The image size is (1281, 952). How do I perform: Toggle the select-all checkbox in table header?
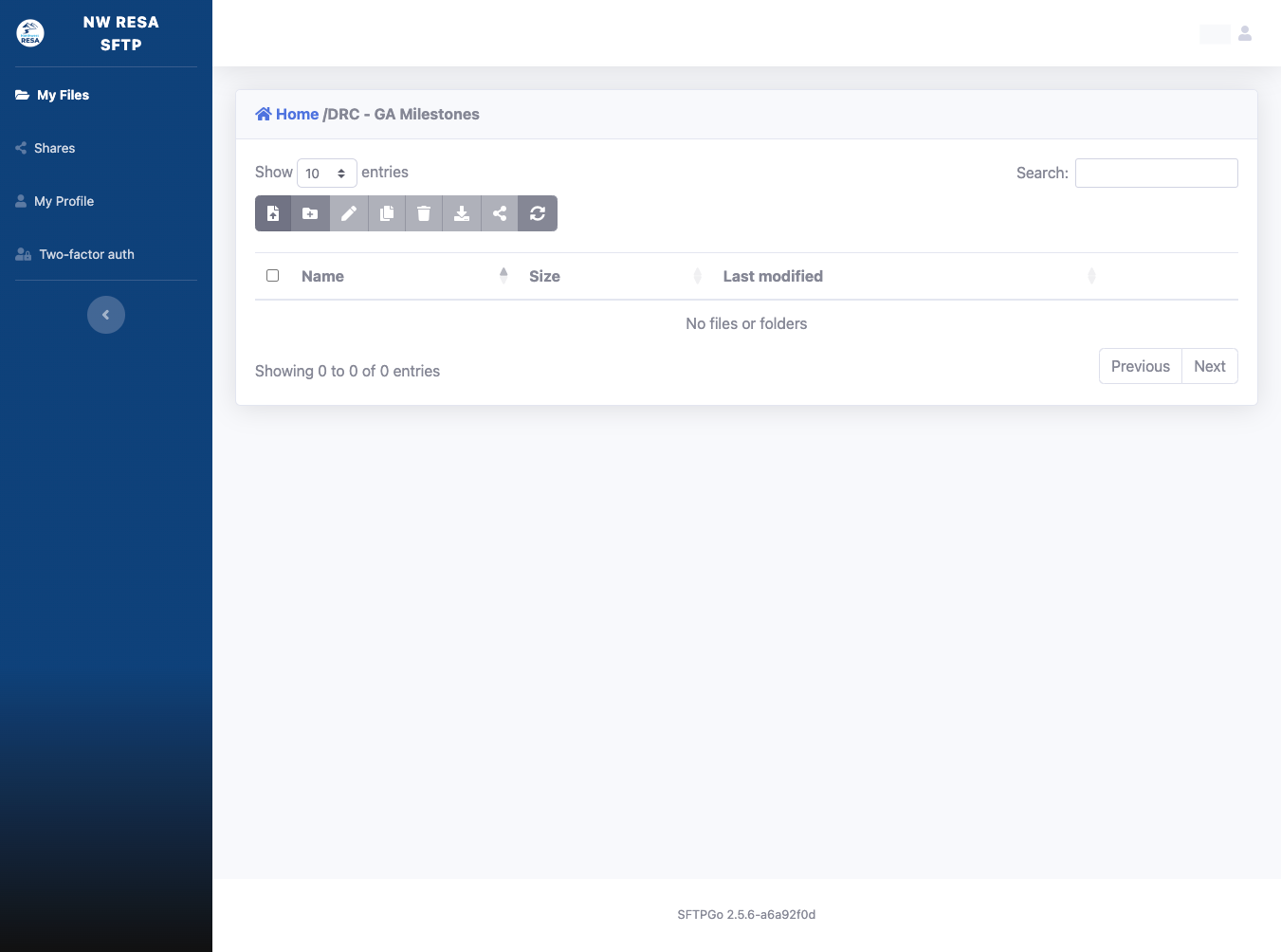(273, 276)
